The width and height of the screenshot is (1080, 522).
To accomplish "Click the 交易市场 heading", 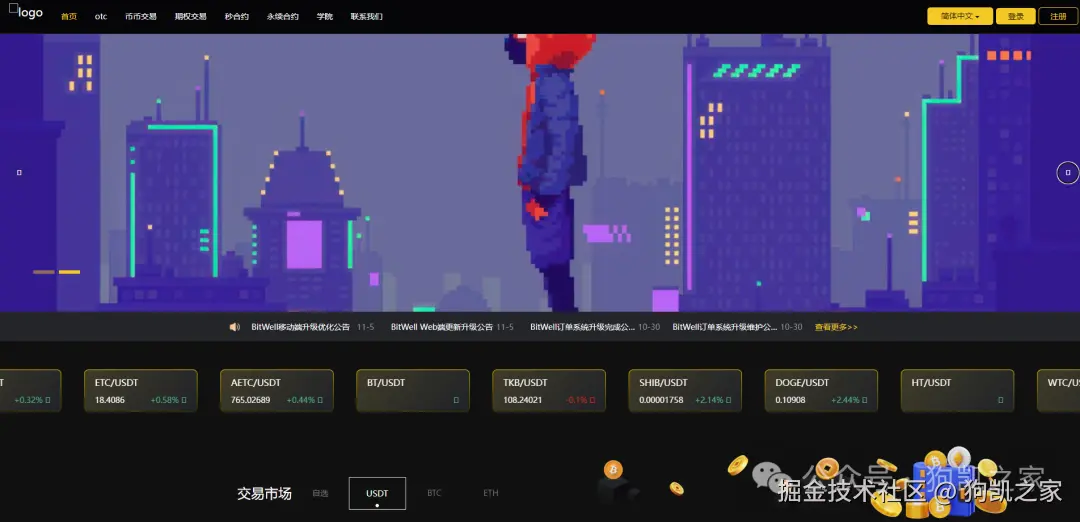I will [x=264, y=493].
